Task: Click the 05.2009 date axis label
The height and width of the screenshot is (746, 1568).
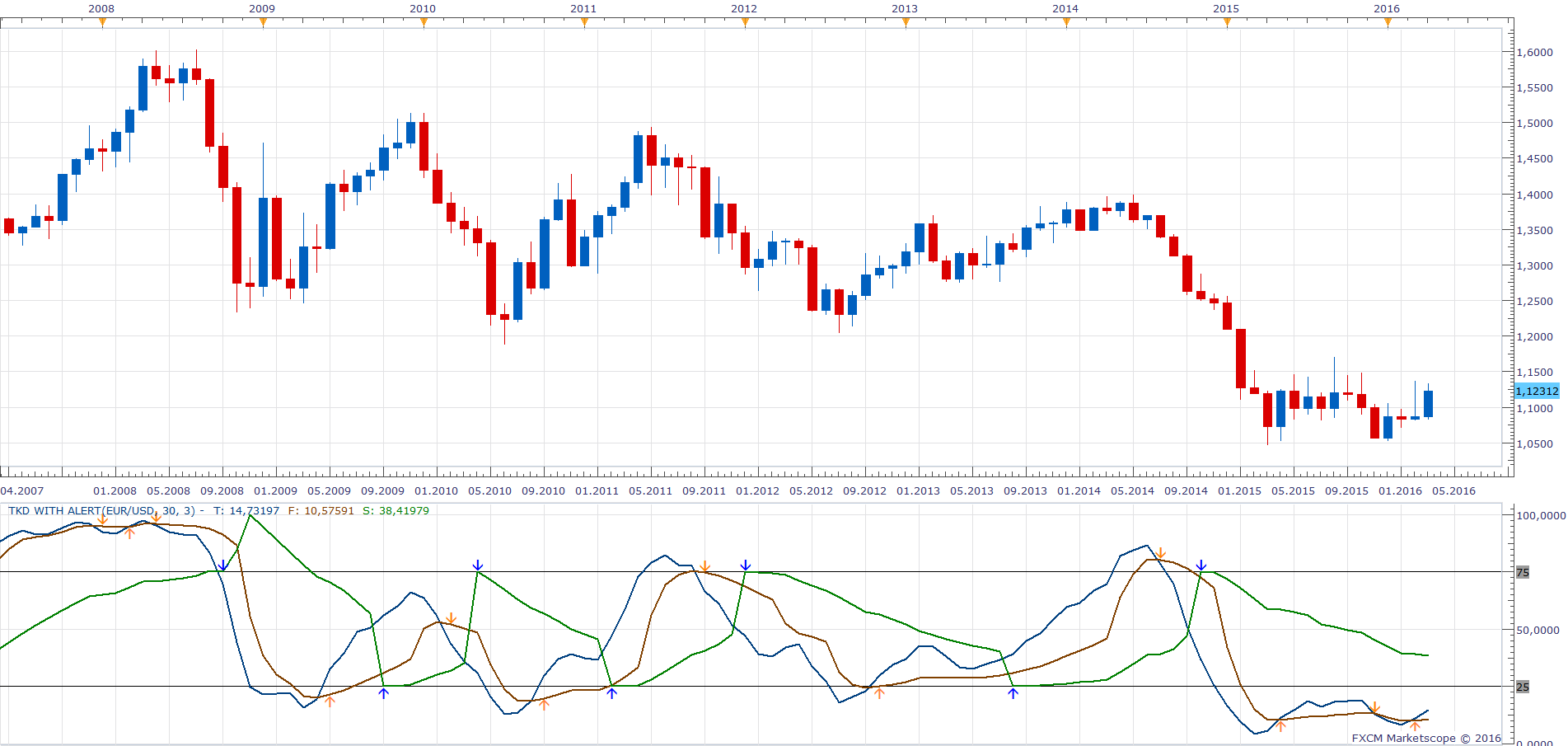Action: [330, 491]
